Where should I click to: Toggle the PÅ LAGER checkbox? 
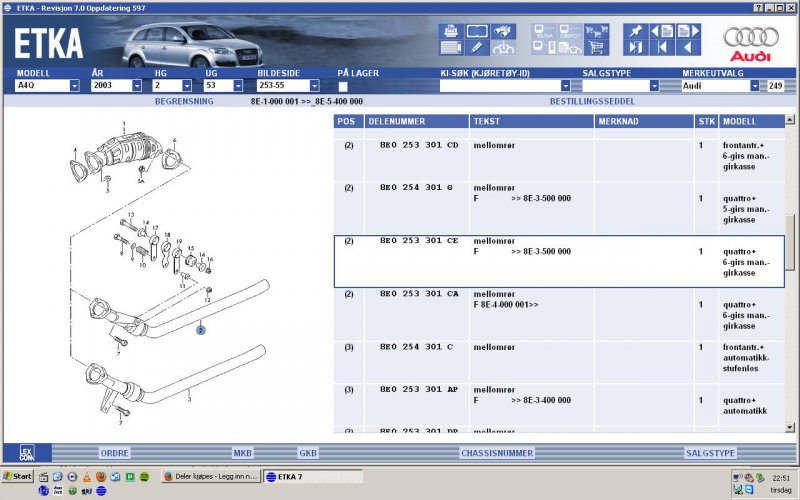(x=343, y=87)
